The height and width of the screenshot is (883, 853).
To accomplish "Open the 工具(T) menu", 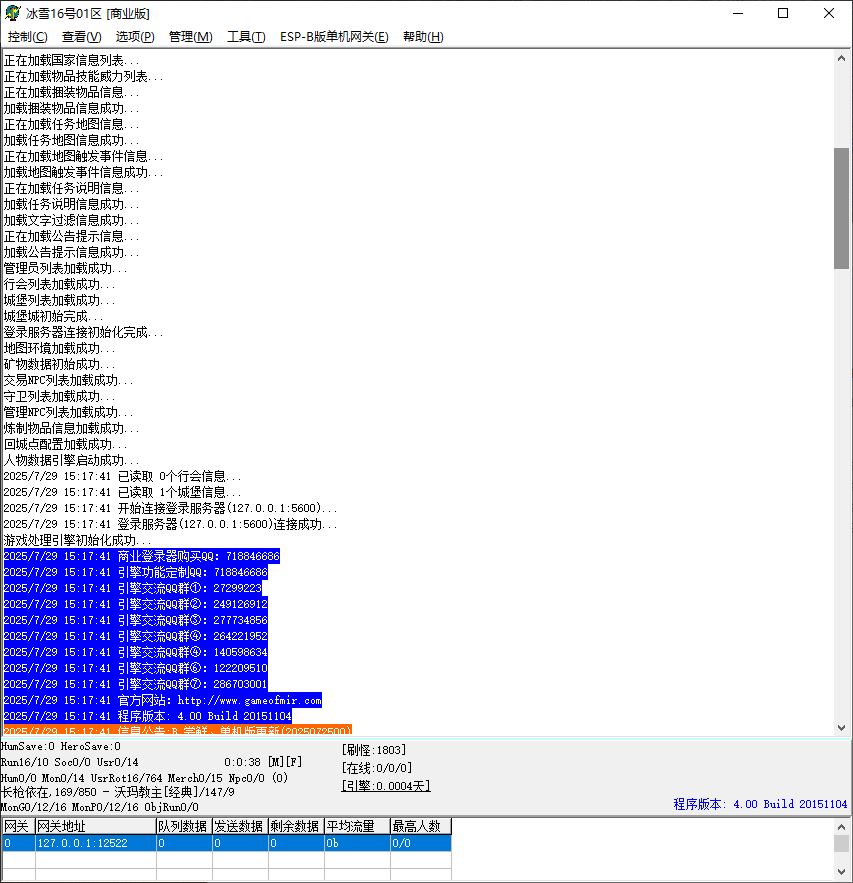I will [x=246, y=37].
